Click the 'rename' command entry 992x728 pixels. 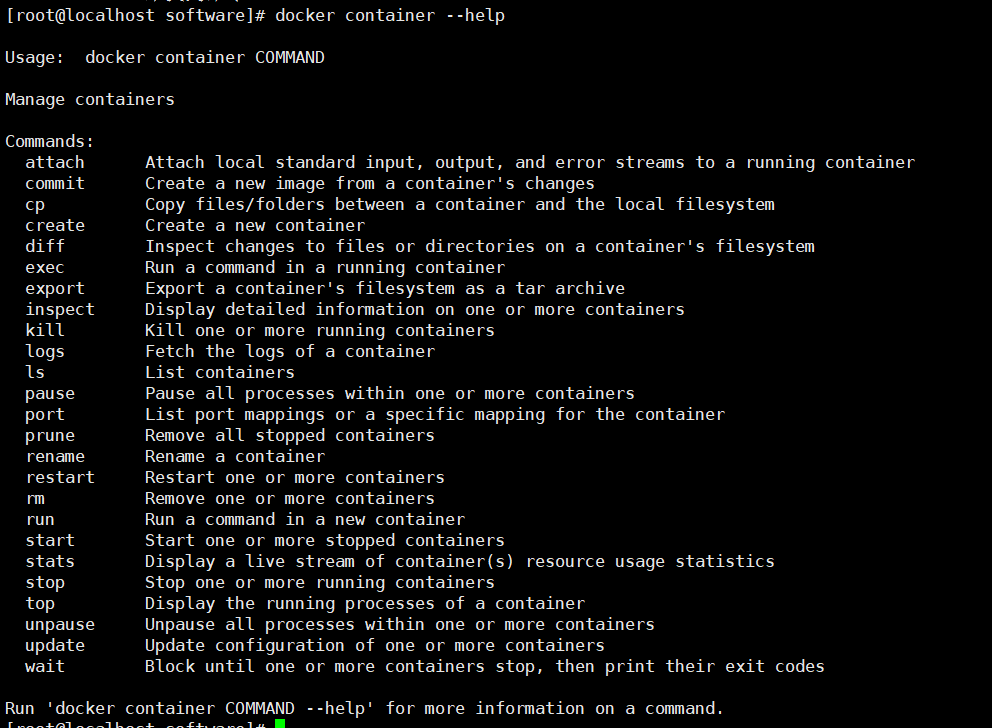coord(55,456)
